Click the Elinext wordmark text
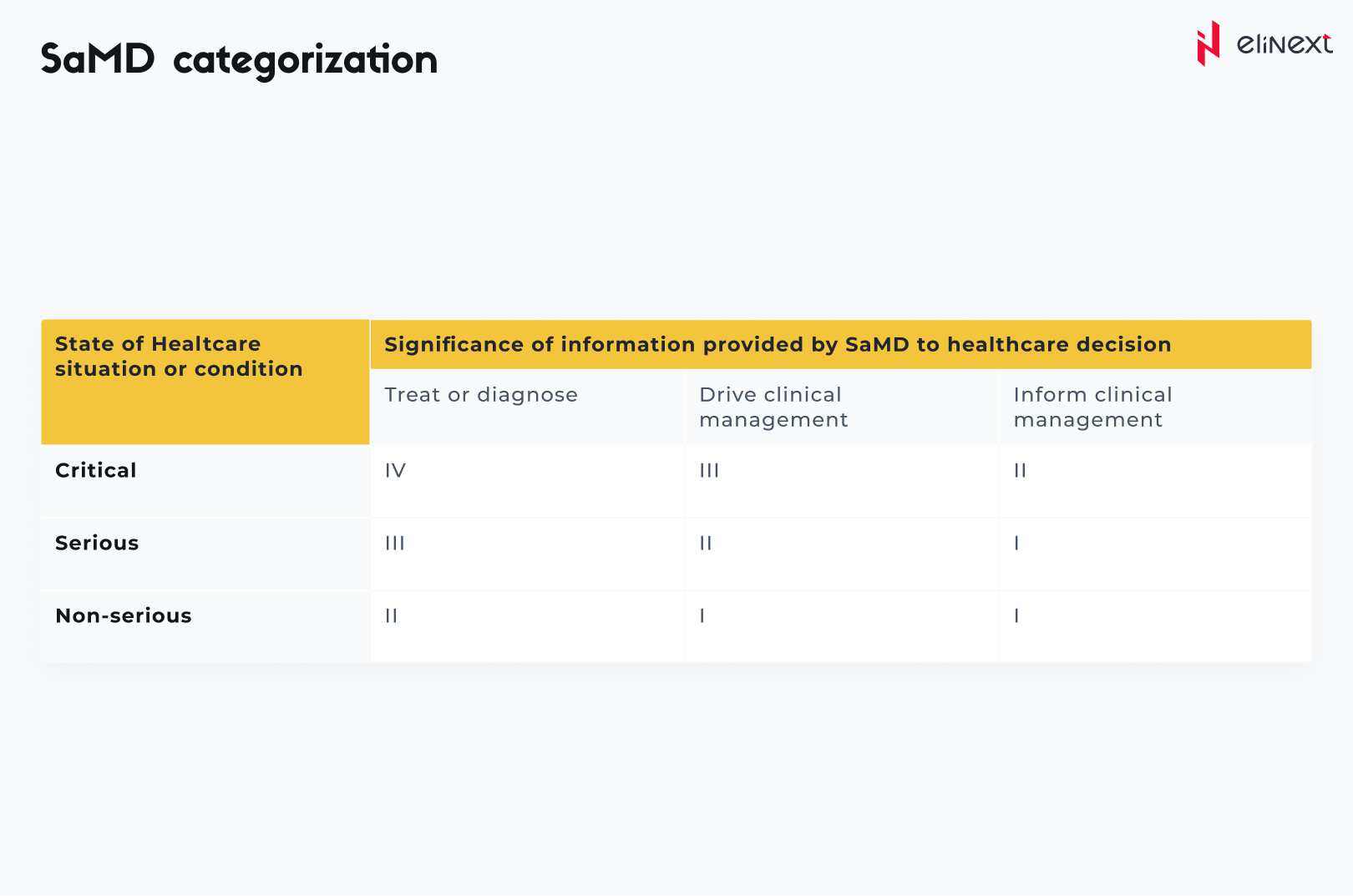 tap(1284, 43)
